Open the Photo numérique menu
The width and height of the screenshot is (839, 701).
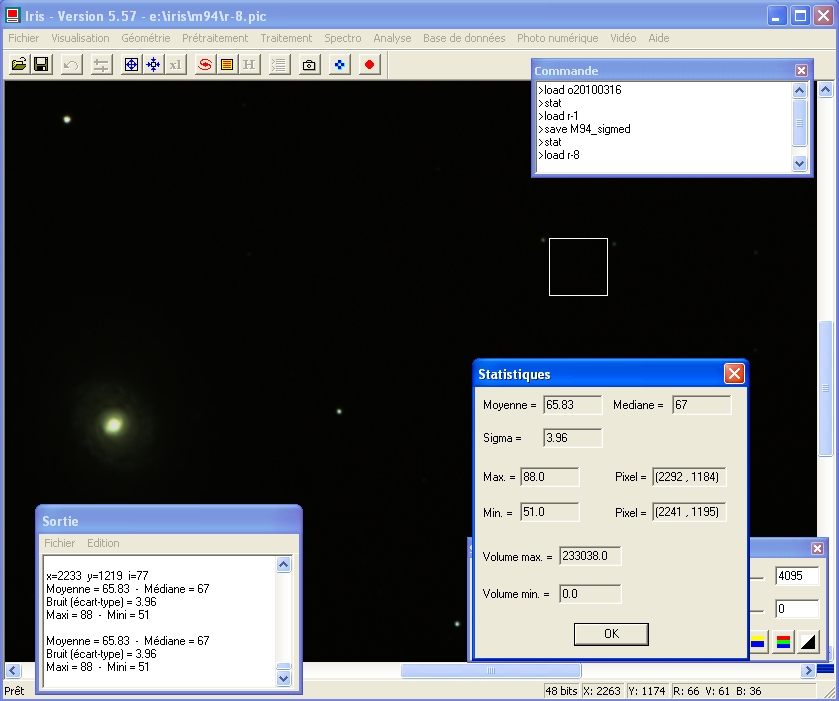(557, 38)
